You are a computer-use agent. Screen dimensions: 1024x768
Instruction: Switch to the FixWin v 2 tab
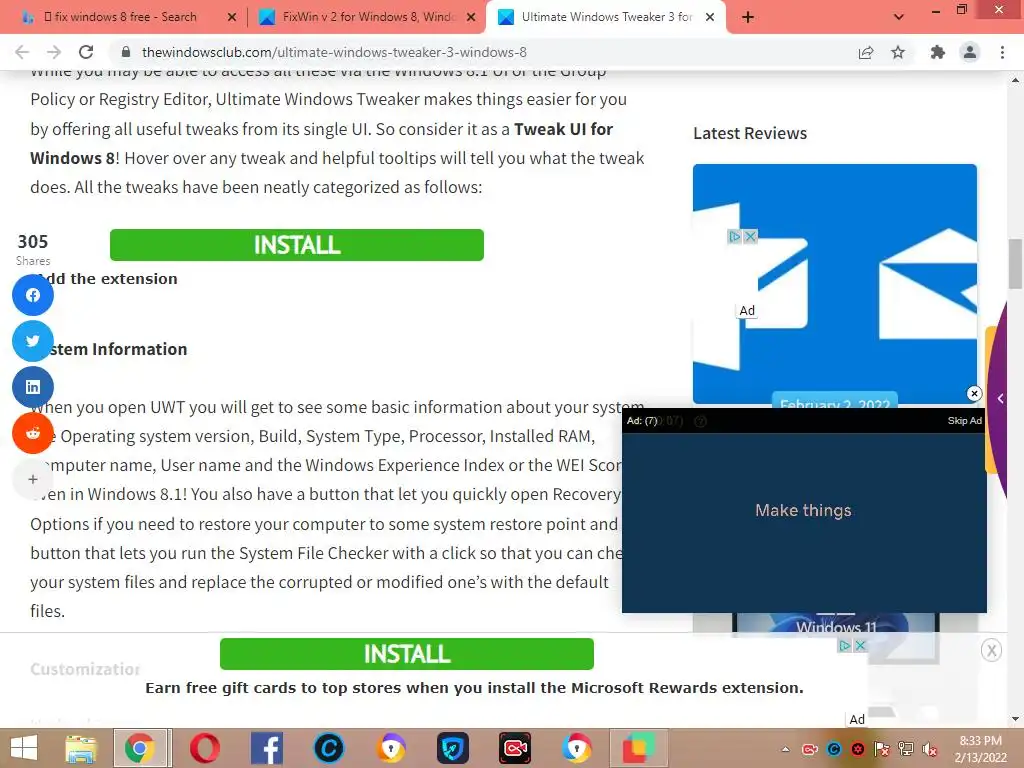[x=368, y=17]
